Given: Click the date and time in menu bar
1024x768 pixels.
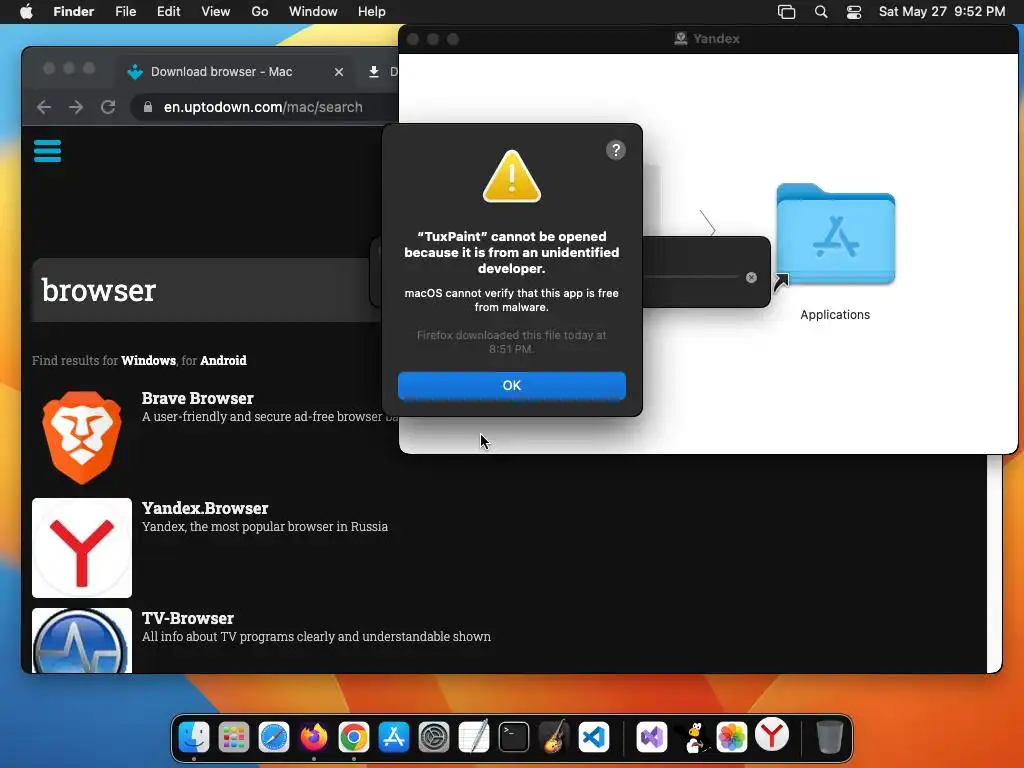Looking at the screenshot, I should [x=942, y=12].
